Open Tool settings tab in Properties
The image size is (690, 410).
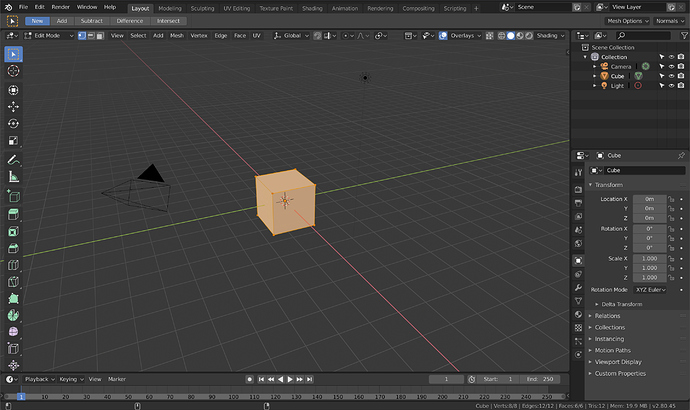(578, 172)
